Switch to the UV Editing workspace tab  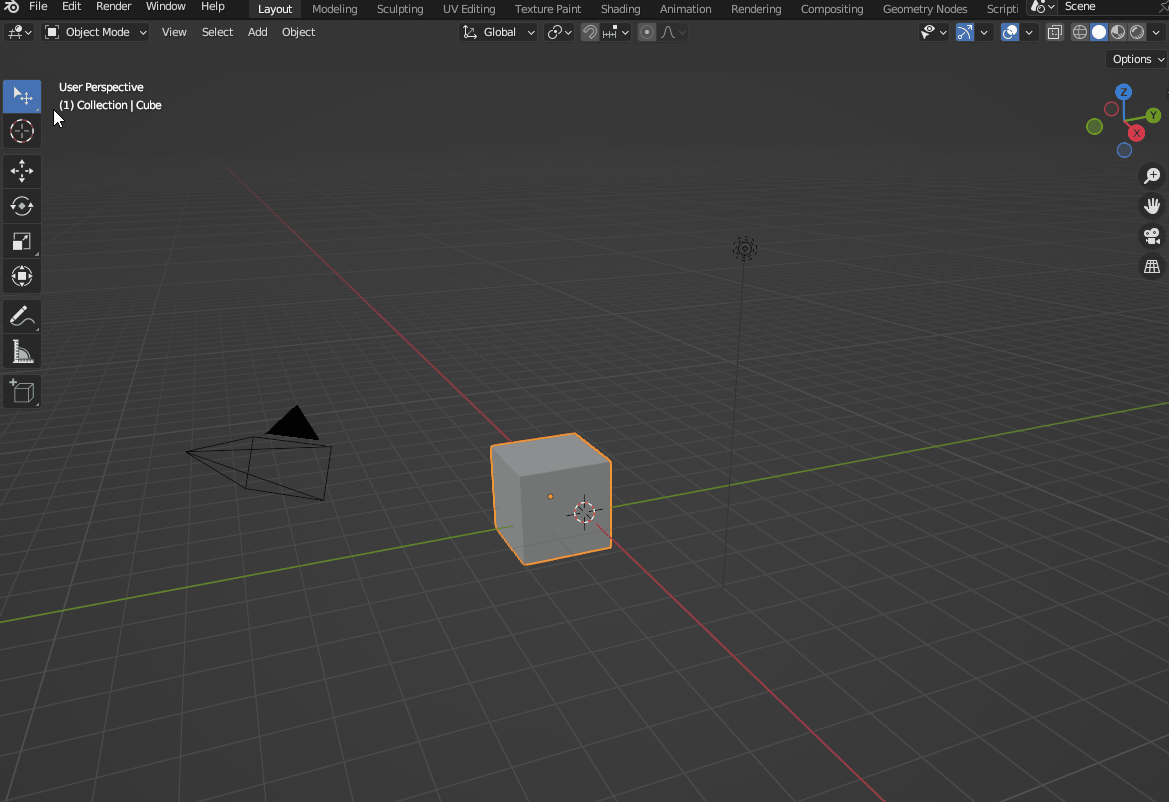[469, 9]
